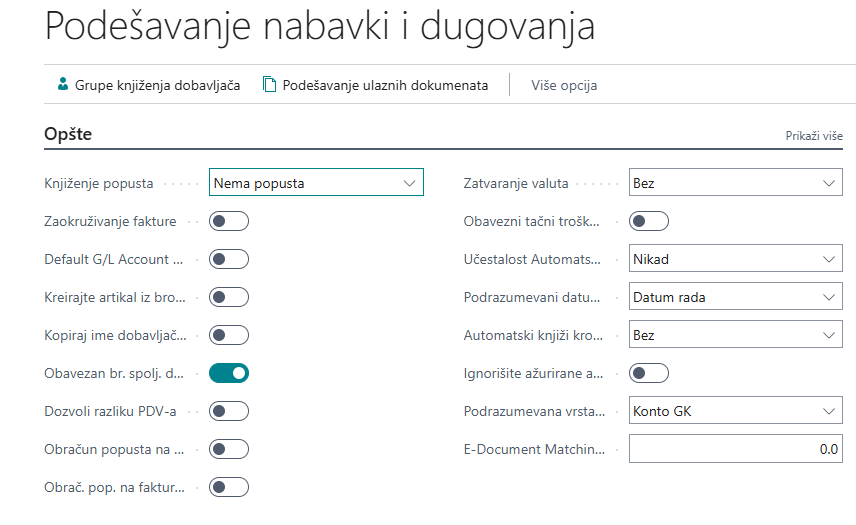
Task: Enable Dozvoli razliku PDV-a switch
Action: [229, 411]
